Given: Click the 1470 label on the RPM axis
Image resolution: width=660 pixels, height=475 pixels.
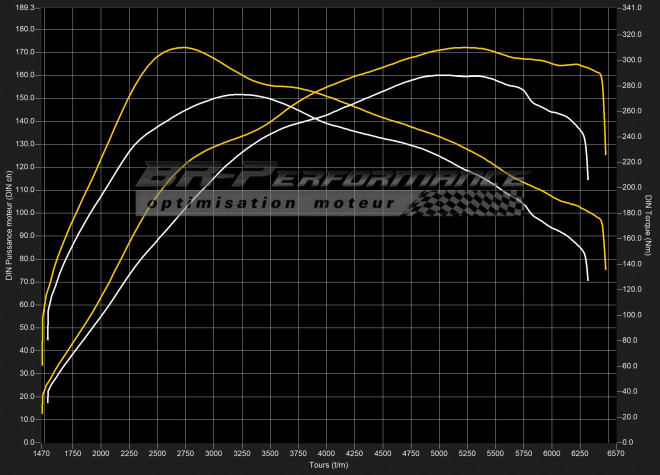Looking at the screenshot, I should [42, 454].
